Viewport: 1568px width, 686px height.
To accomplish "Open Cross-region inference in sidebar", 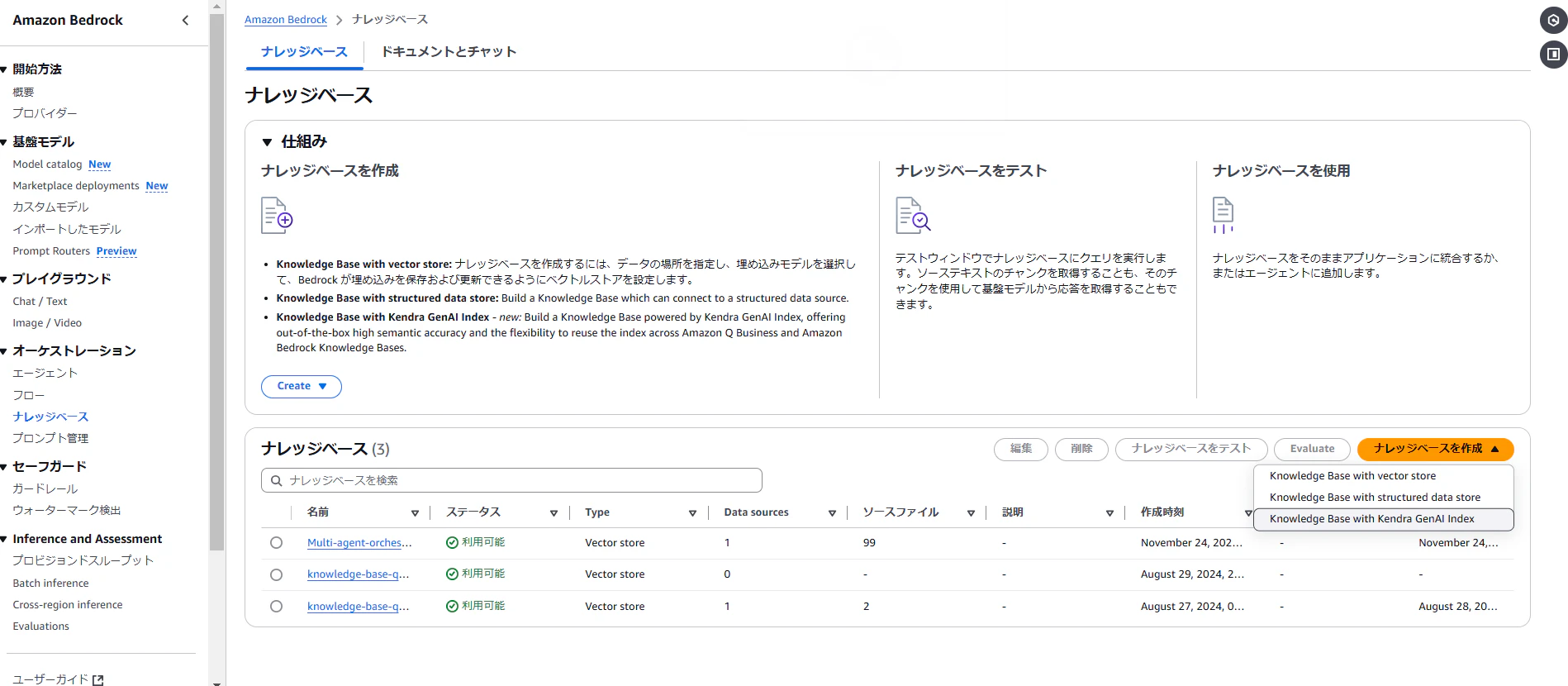I will click(x=68, y=605).
